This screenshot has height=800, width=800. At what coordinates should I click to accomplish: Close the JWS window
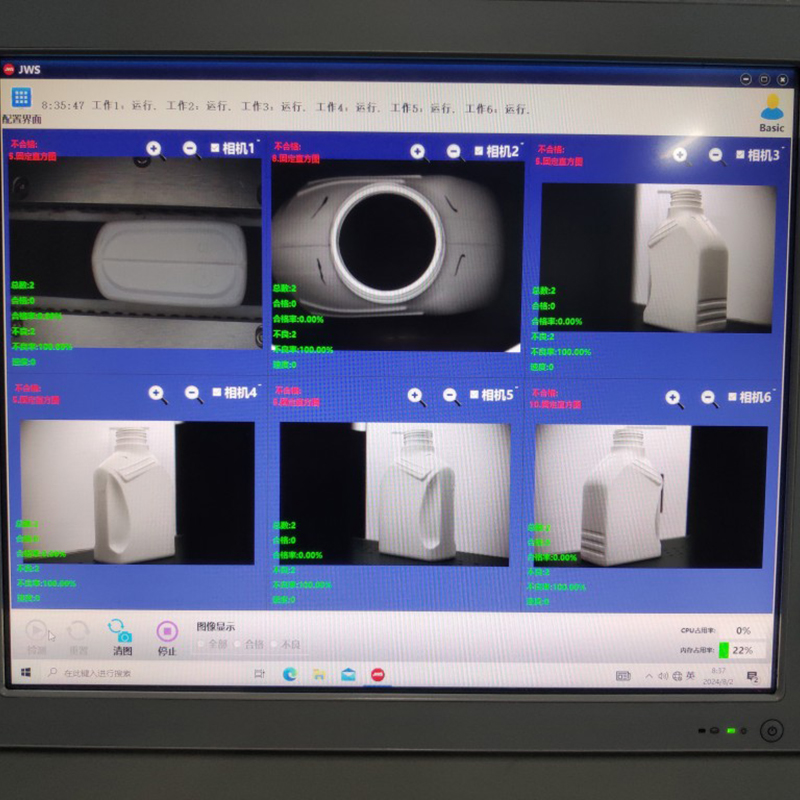coord(782,80)
